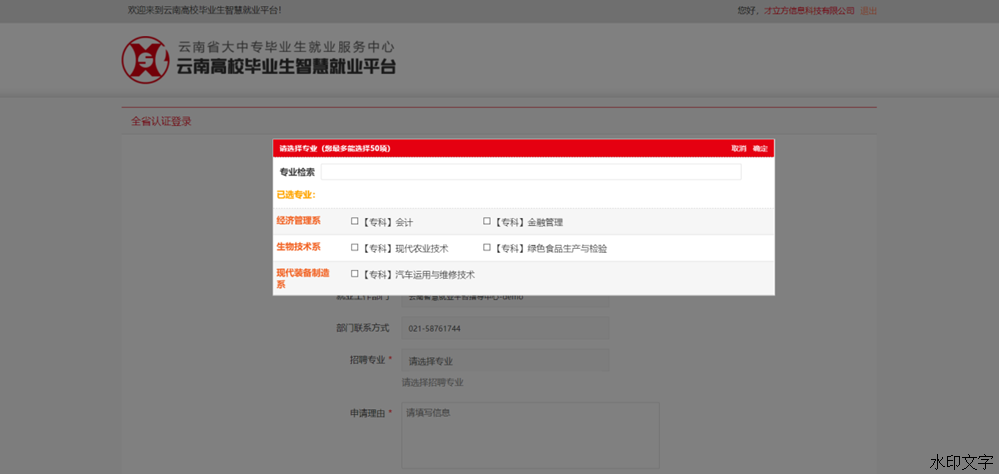Click 确定 to confirm major selection
Viewport: 999px width, 474px height.
pyautogui.click(x=760, y=148)
